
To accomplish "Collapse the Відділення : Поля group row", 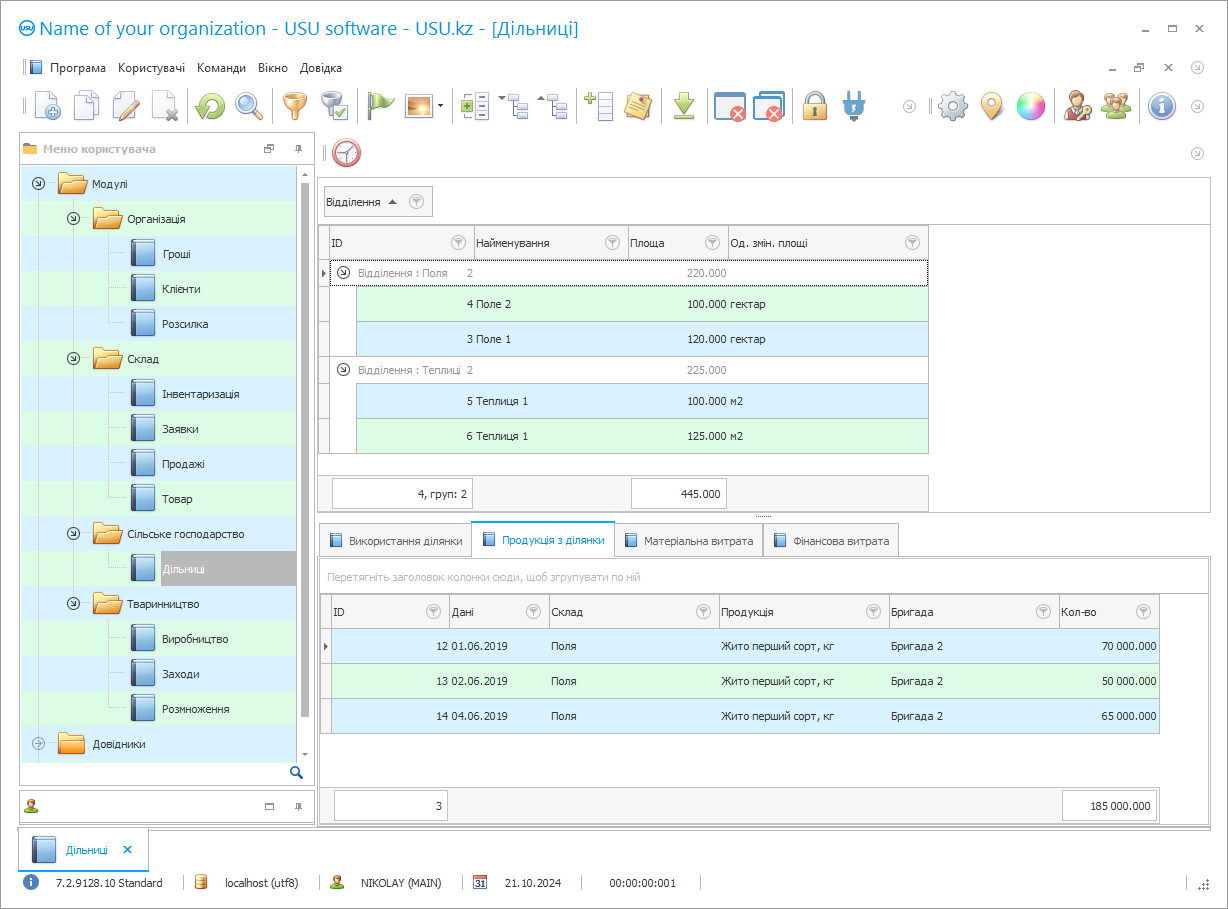I will 343,272.
